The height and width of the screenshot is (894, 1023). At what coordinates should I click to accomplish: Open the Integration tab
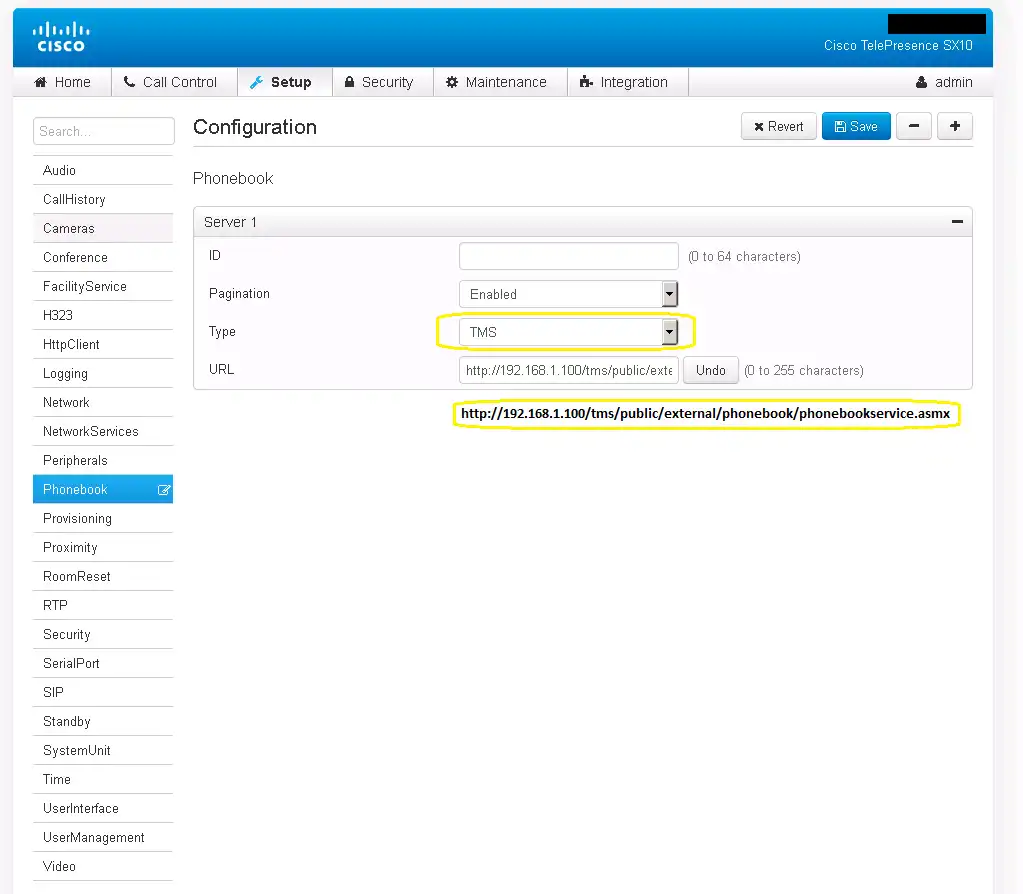(x=628, y=82)
